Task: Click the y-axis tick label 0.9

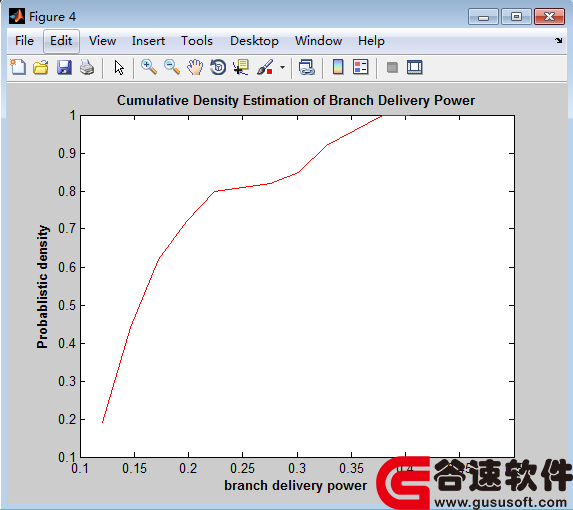Action: pos(67,153)
